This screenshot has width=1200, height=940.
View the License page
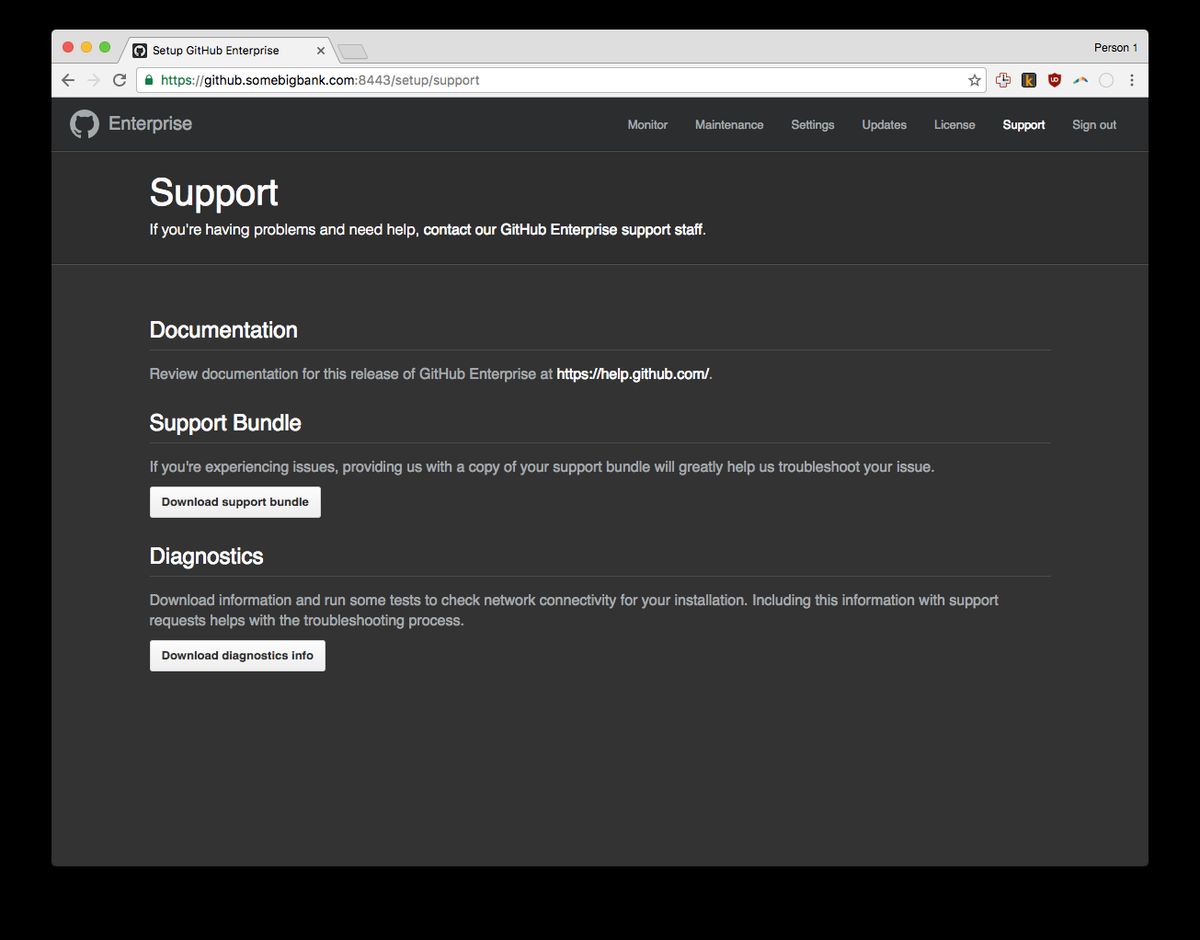click(x=954, y=124)
